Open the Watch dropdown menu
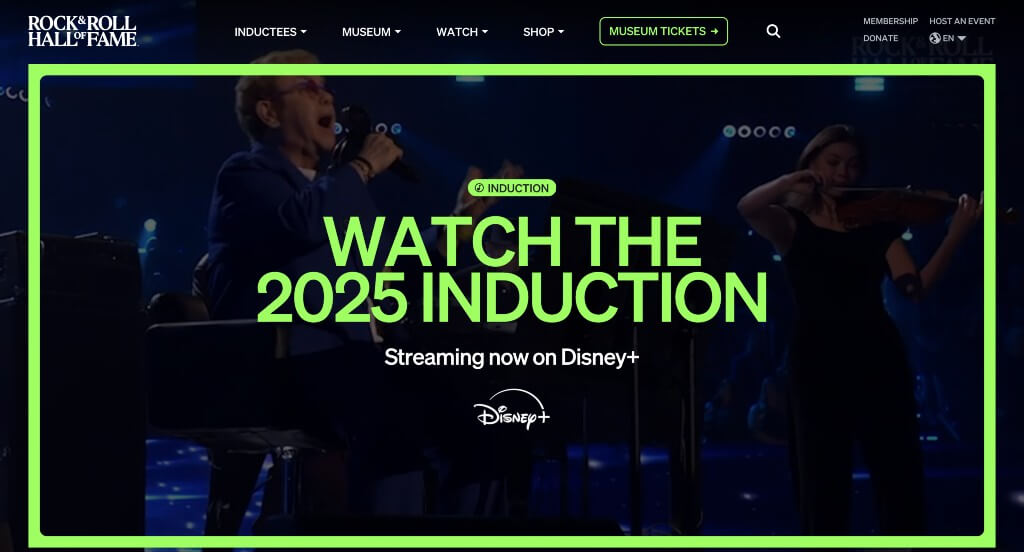Viewport: 1024px width, 552px height. [462, 32]
